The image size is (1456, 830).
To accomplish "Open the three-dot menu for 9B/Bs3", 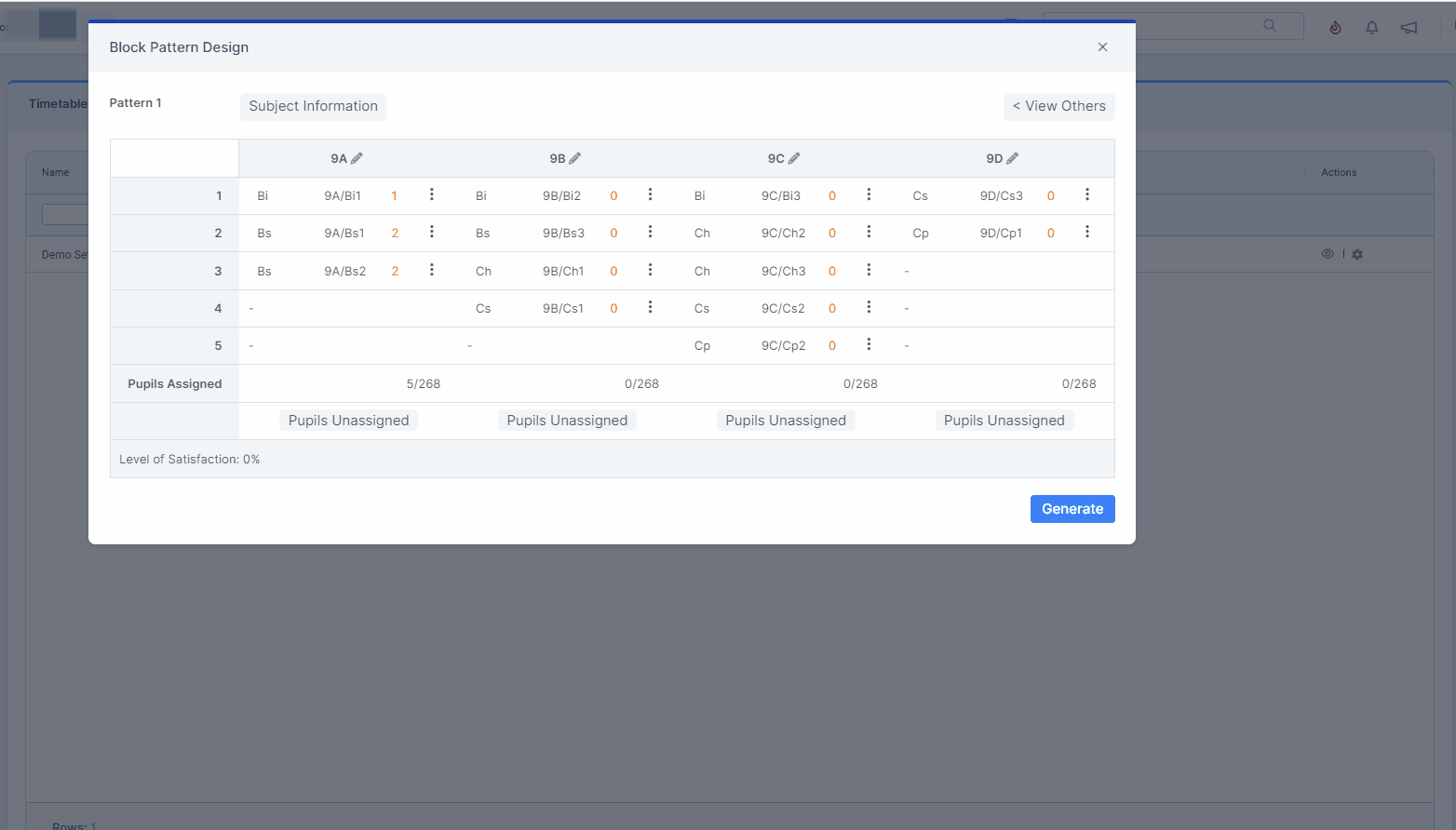I will pos(650,232).
